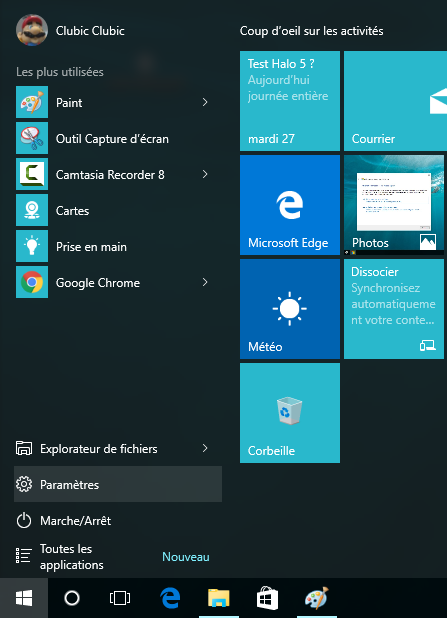The image size is (447, 618).
Task: Open Explorateur de fichiers entry
Action: 118,448
